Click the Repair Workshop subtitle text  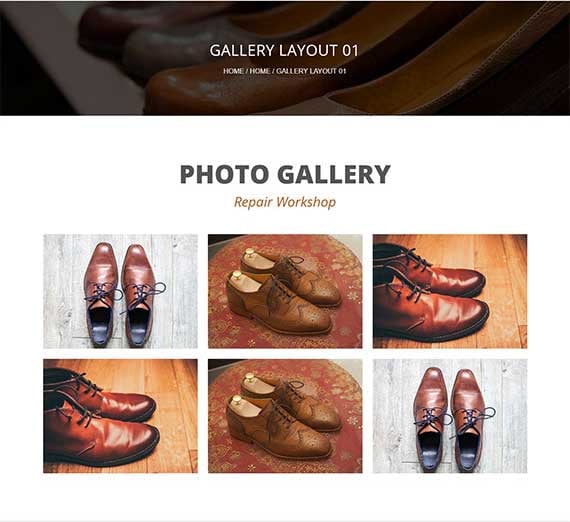click(285, 202)
